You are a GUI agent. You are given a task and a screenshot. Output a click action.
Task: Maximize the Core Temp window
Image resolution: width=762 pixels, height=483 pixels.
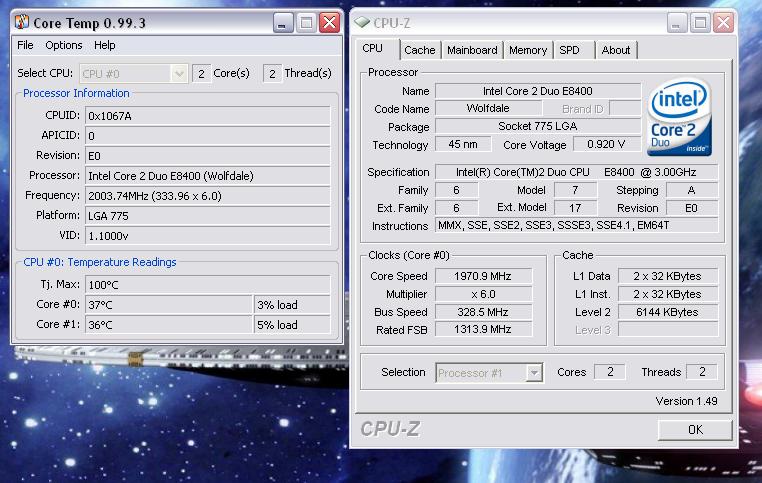tap(306, 22)
